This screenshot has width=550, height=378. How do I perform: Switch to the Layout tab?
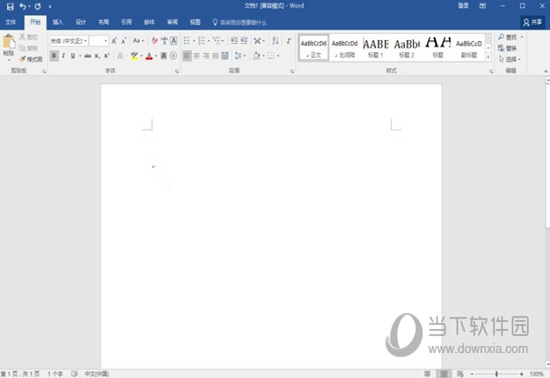[103, 22]
